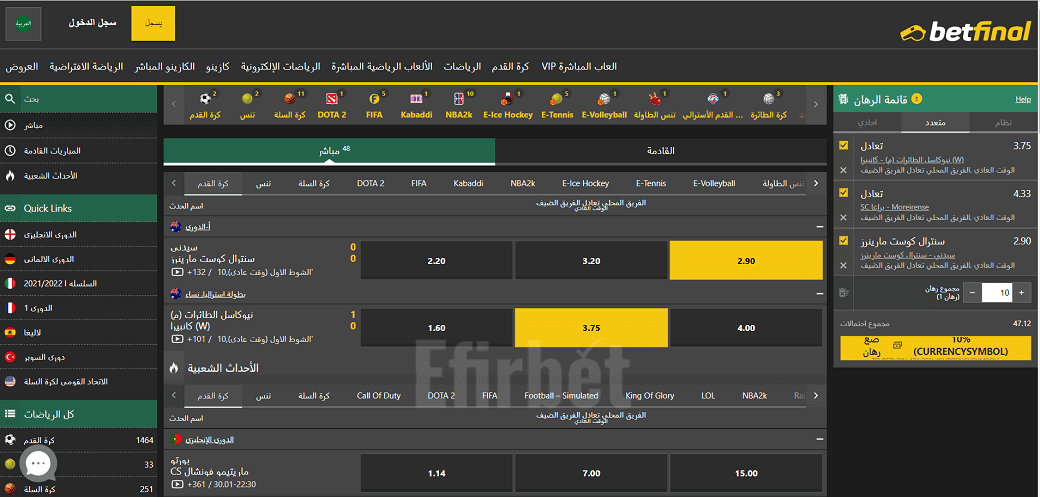Bet on 2.20 odds for Sydney
The height and width of the screenshot is (497, 1040).
coord(436,261)
